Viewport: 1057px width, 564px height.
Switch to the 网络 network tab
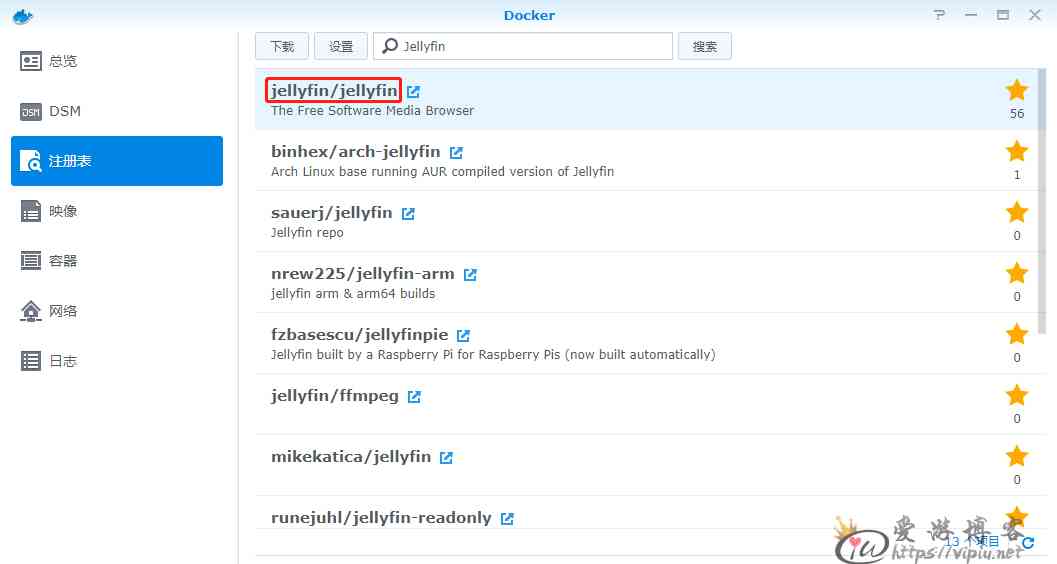click(x=117, y=311)
